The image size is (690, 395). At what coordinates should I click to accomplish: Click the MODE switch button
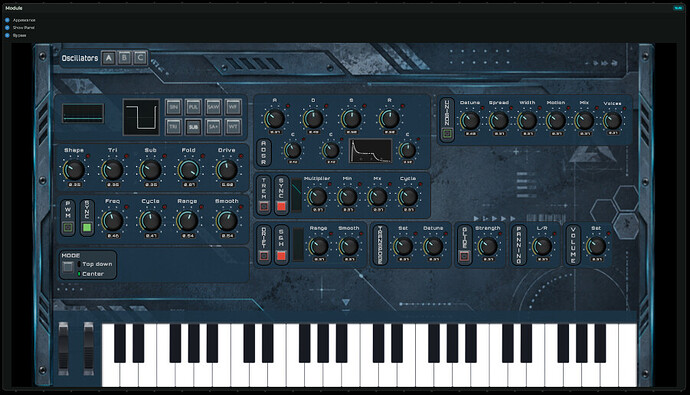point(68,267)
